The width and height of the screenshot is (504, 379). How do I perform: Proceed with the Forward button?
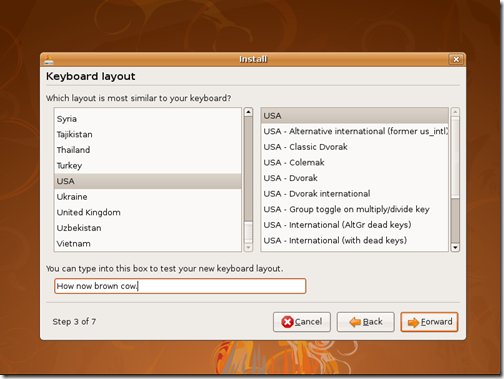[429, 322]
